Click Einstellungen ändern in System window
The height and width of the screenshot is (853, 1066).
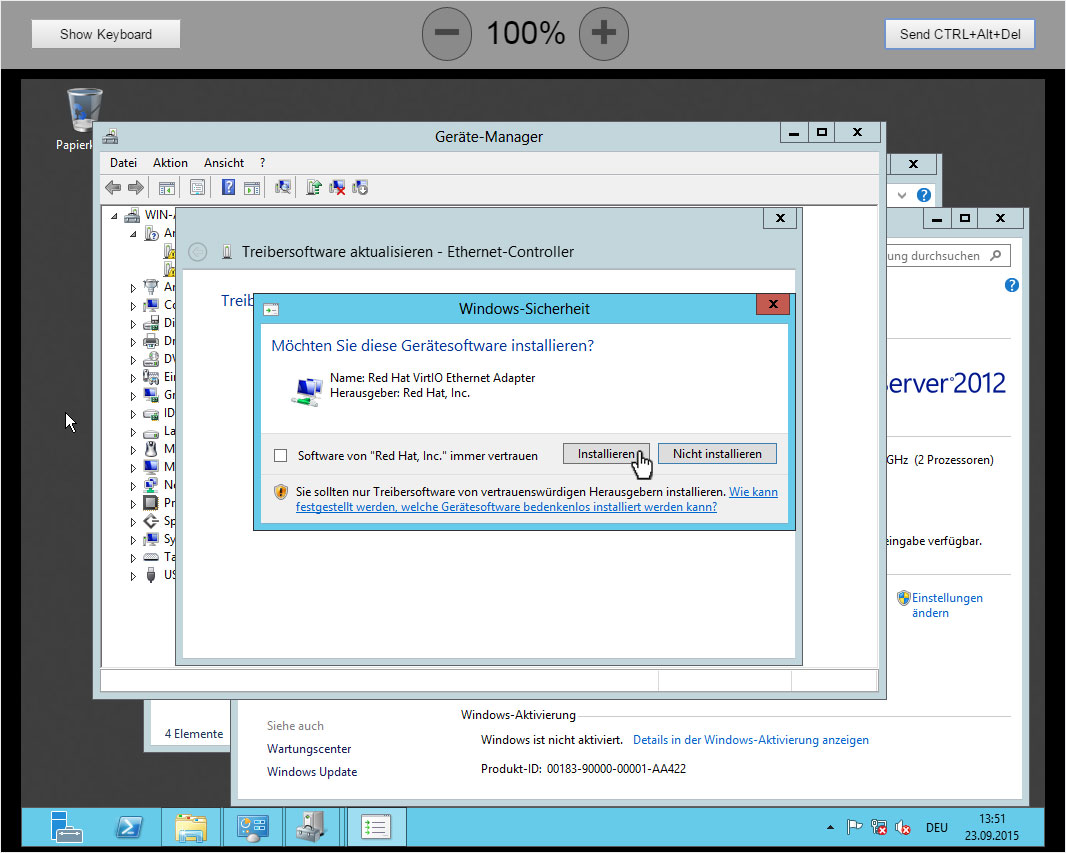tap(947, 605)
